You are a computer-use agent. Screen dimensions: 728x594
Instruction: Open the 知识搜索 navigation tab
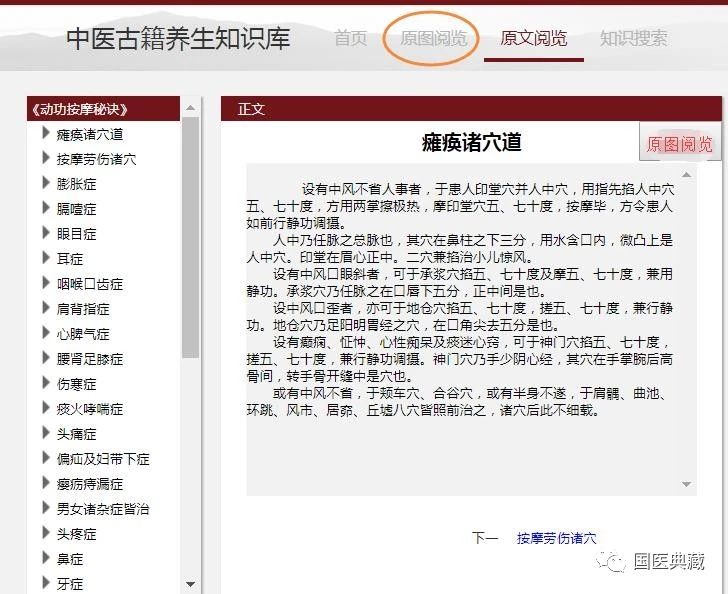point(633,38)
